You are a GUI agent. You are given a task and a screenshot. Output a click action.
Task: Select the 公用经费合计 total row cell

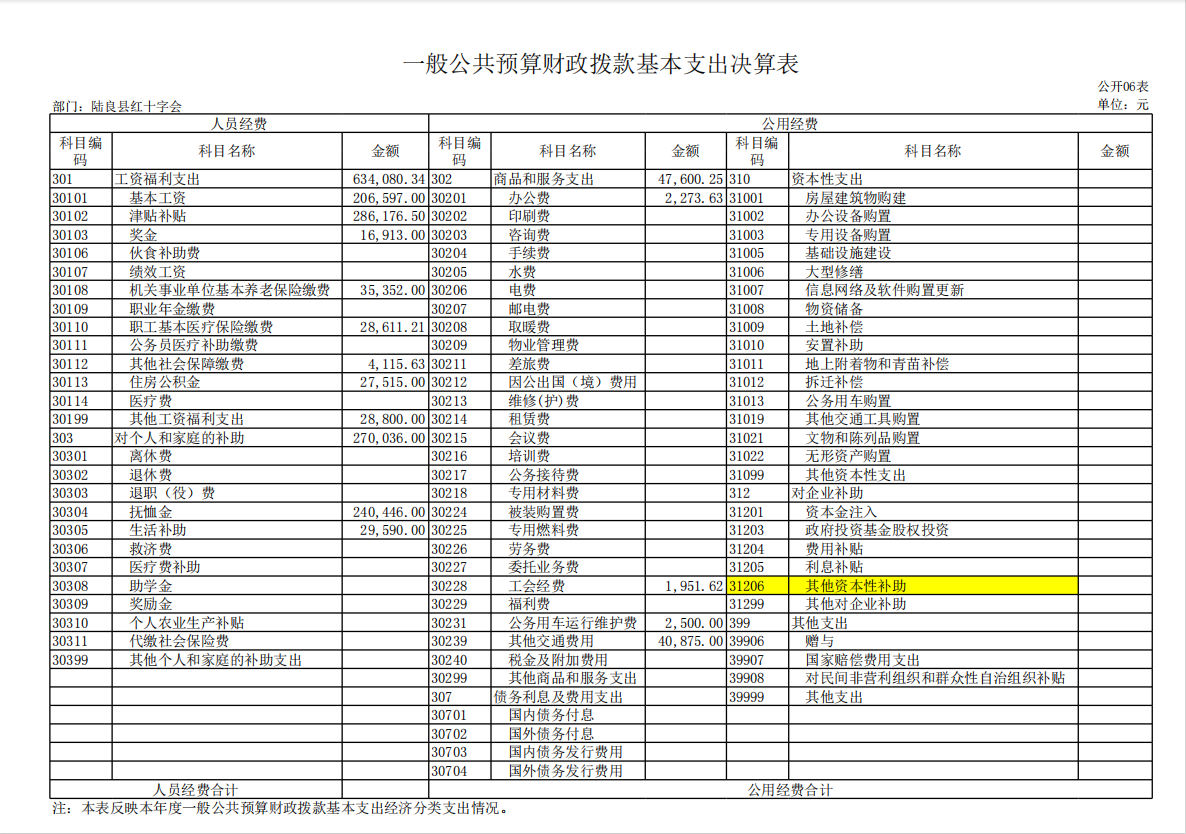point(789,790)
